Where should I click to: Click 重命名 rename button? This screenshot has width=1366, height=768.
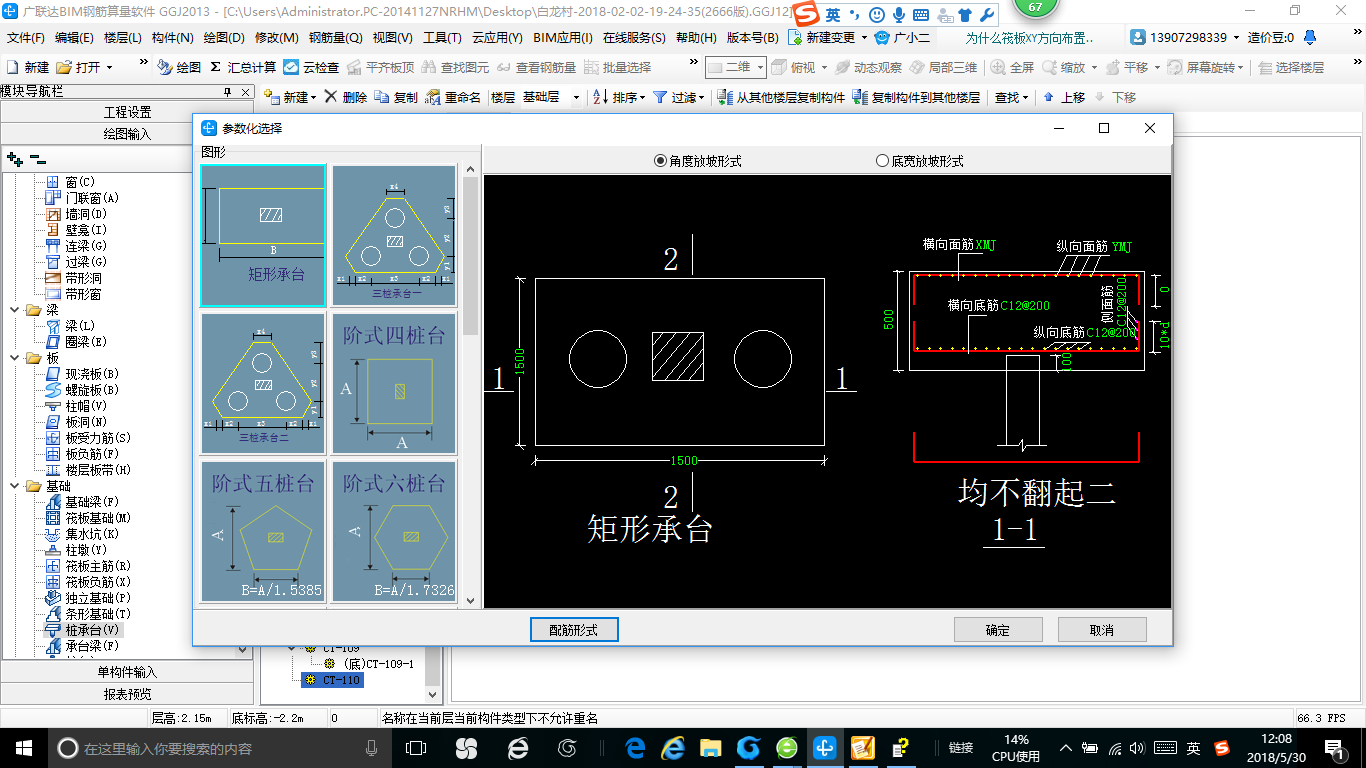[453, 97]
